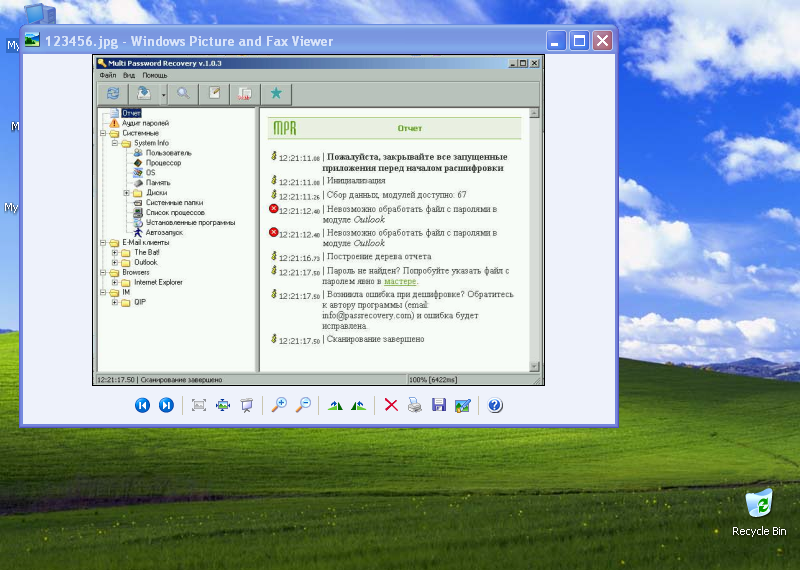Screen dimensions: 800x570
Task: Collapse the E-Mail клиенты tree node
Action: [103, 242]
